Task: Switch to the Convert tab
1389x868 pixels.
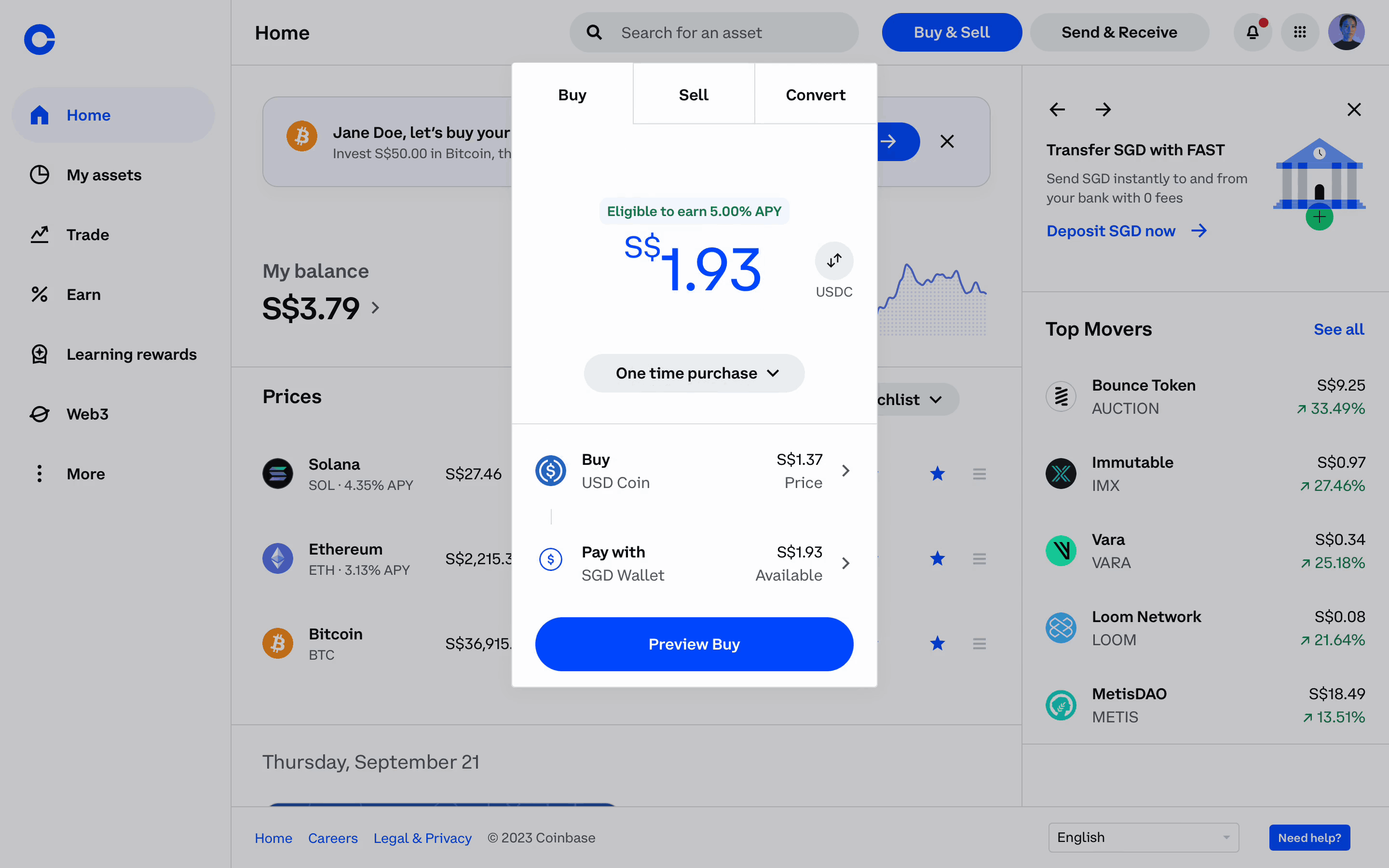Action: pyautogui.click(x=815, y=95)
